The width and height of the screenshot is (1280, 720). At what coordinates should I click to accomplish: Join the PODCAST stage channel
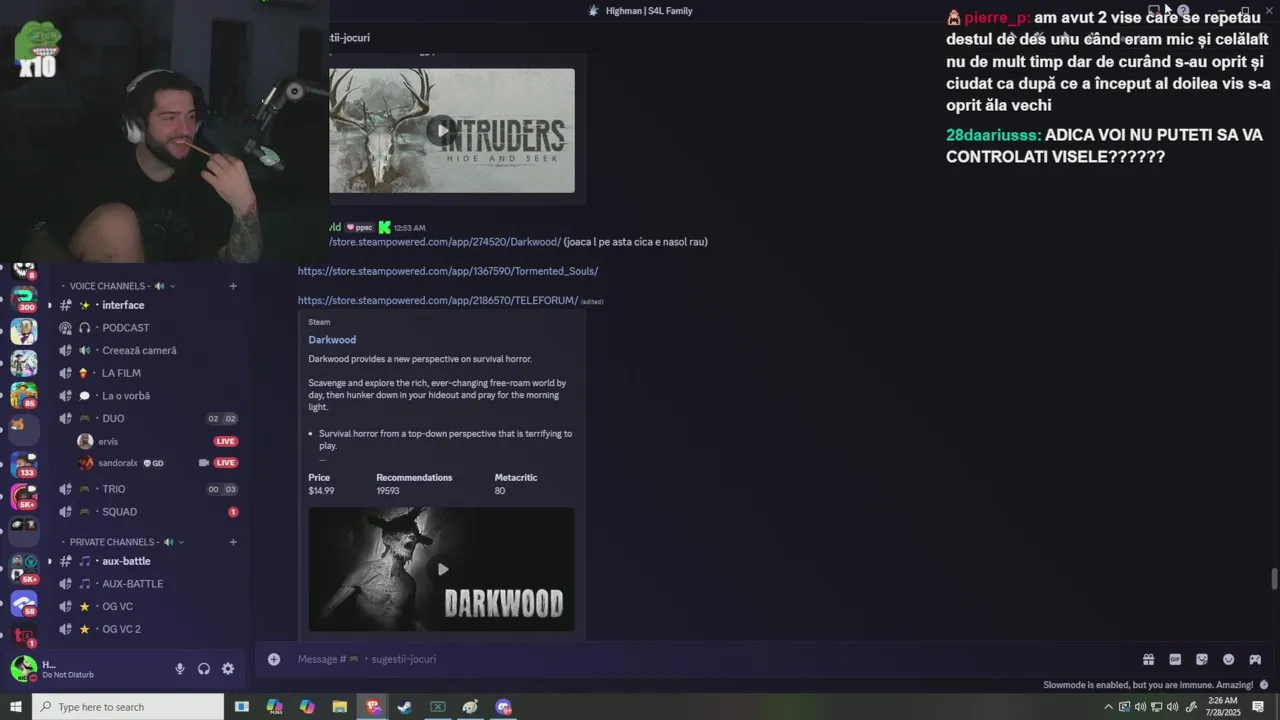coord(148,328)
